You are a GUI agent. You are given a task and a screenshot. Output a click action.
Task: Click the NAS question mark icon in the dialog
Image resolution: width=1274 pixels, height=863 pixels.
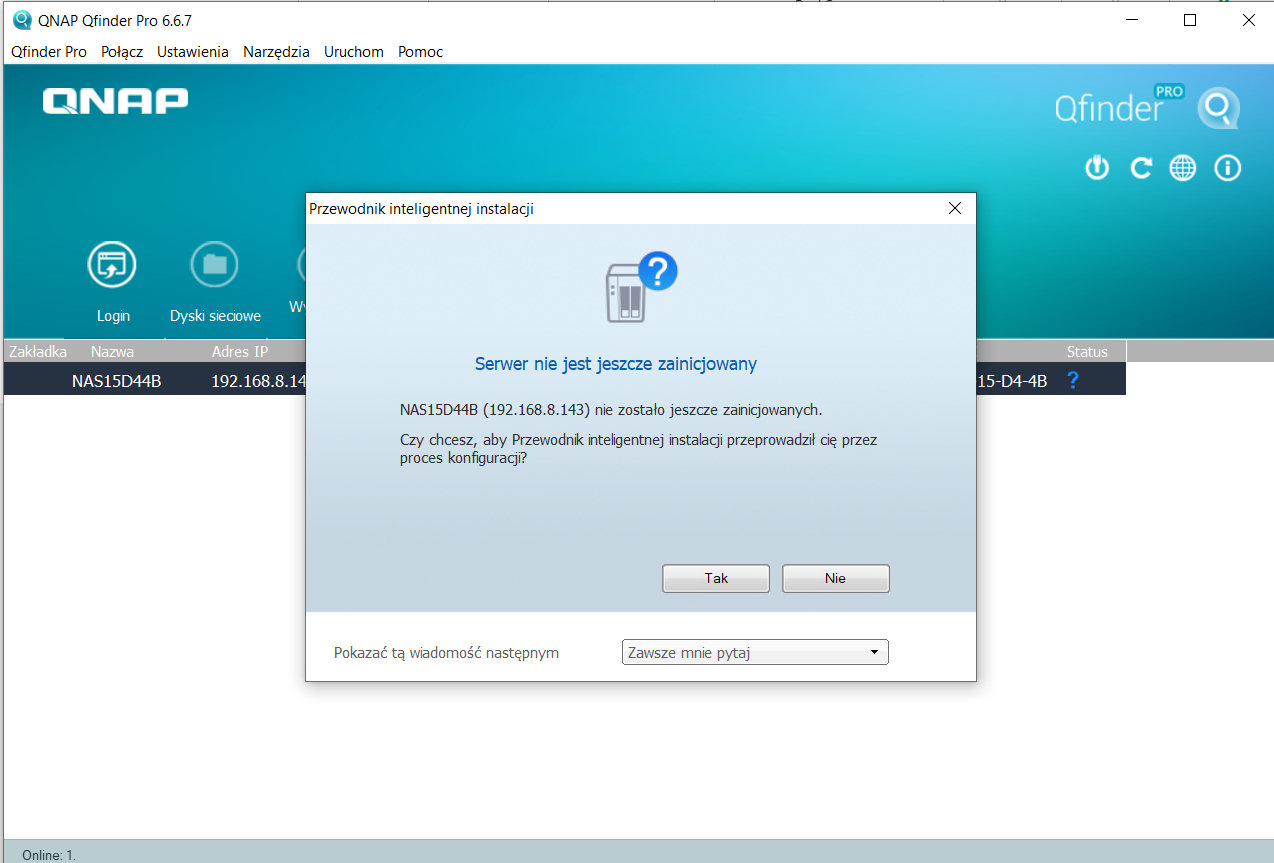coord(641,286)
